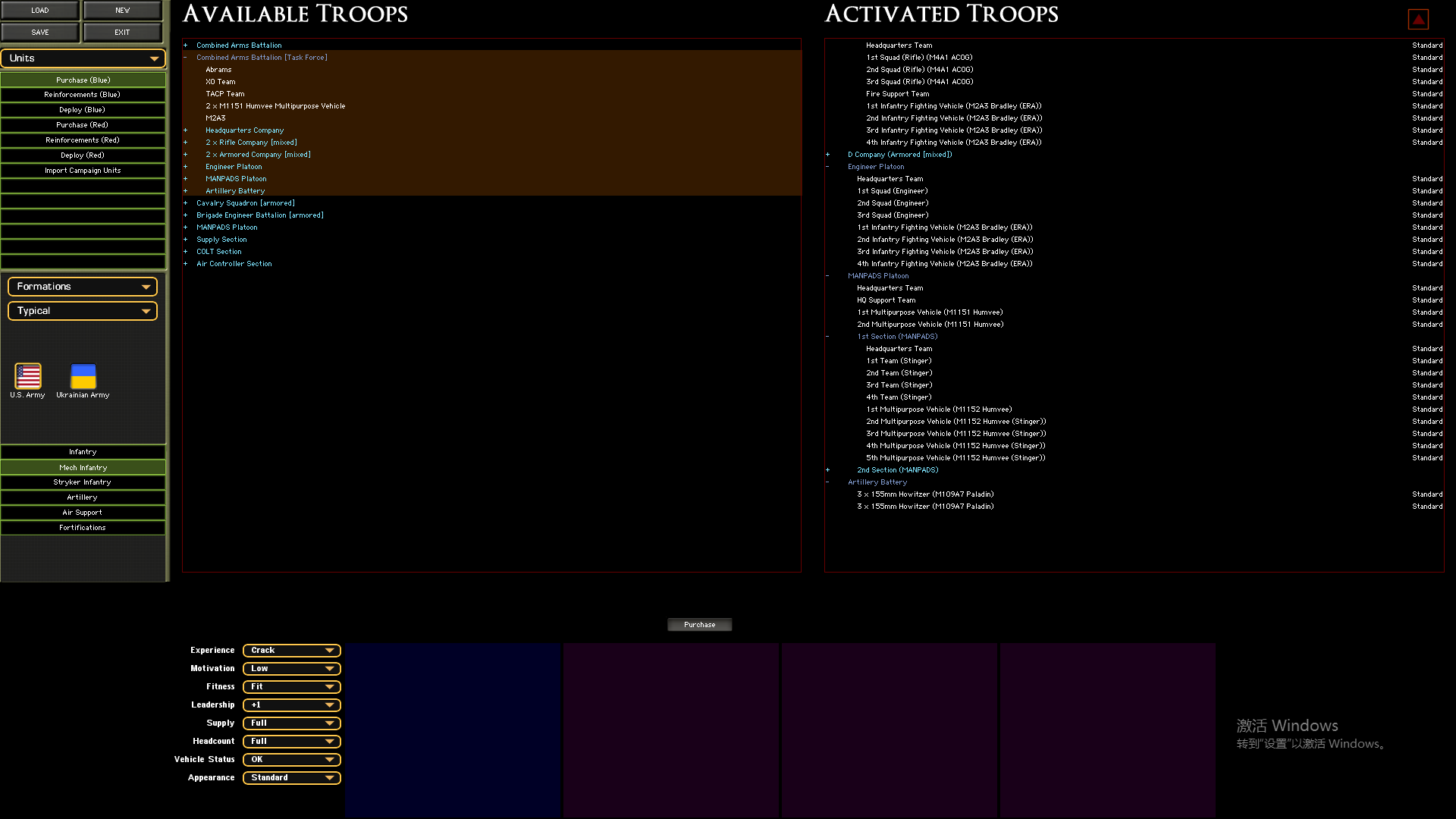Select the Engineer Platoon in Available Troops

click(234, 167)
